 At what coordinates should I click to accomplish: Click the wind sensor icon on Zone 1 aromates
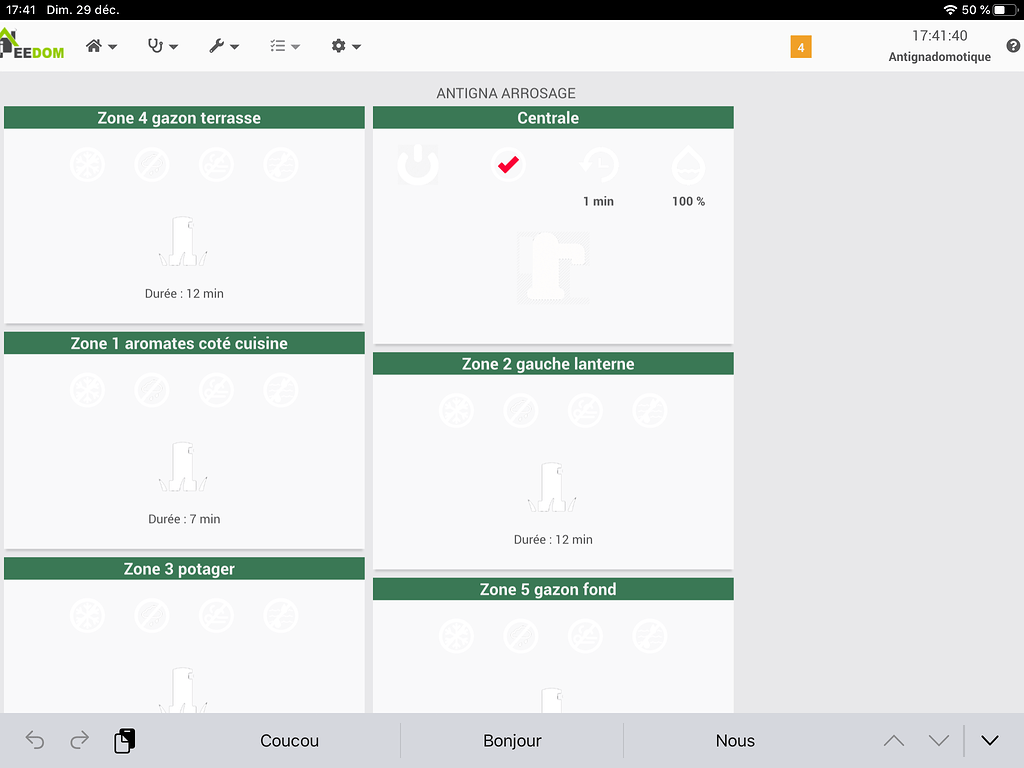click(x=217, y=390)
